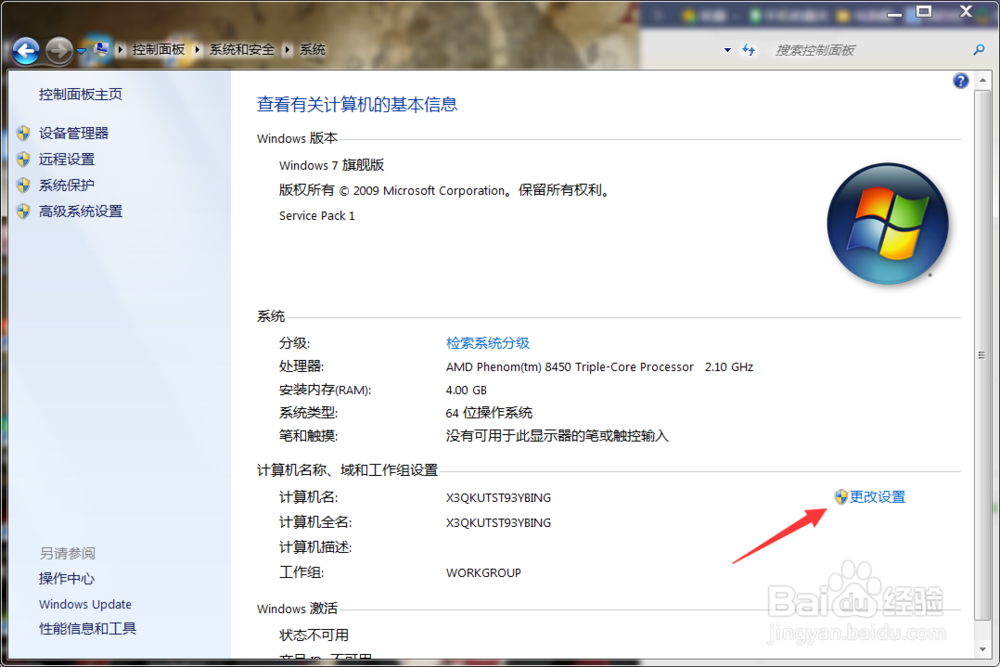Open the blue help question mark icon
The height and width of the screenshot is (667, 1000).
(960, 81)
